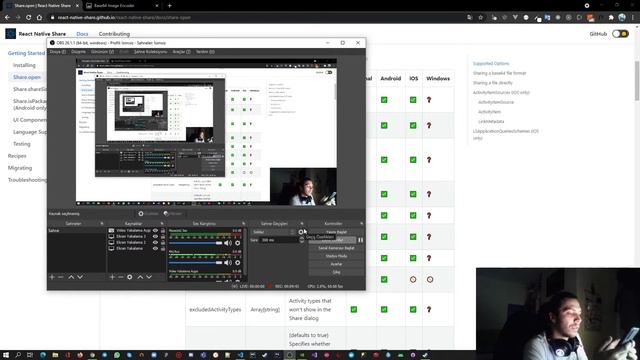Screen dimensions: 640x360
Task: Bookmark this page with star icon
Action: click(481, 18)
